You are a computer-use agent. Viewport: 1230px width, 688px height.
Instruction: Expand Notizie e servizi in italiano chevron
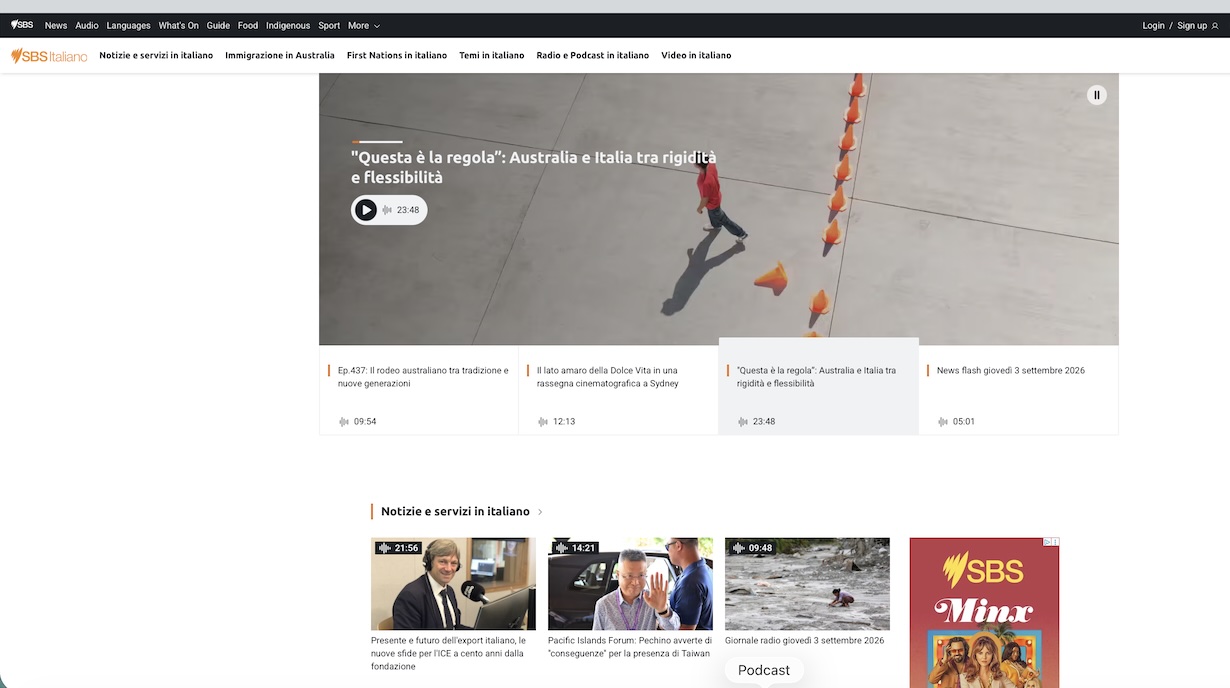click(540, 512)
